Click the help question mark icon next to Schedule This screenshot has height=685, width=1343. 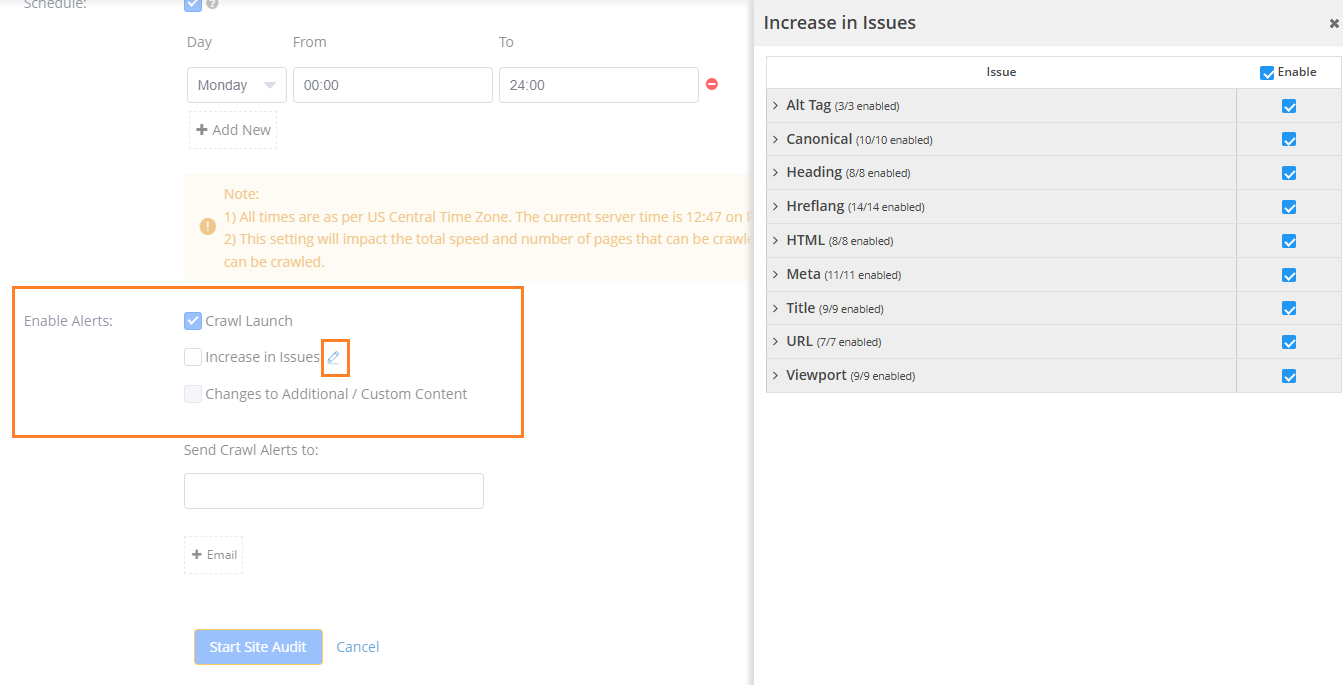212,4
